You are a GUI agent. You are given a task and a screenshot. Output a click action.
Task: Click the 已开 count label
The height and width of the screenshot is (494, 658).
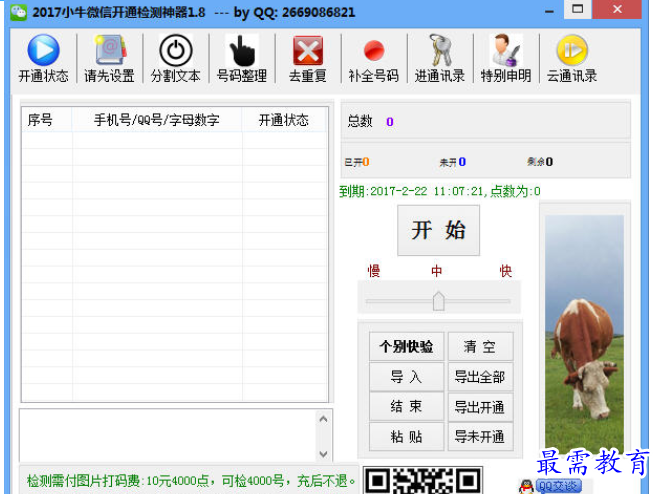click(x=357, y=162)
